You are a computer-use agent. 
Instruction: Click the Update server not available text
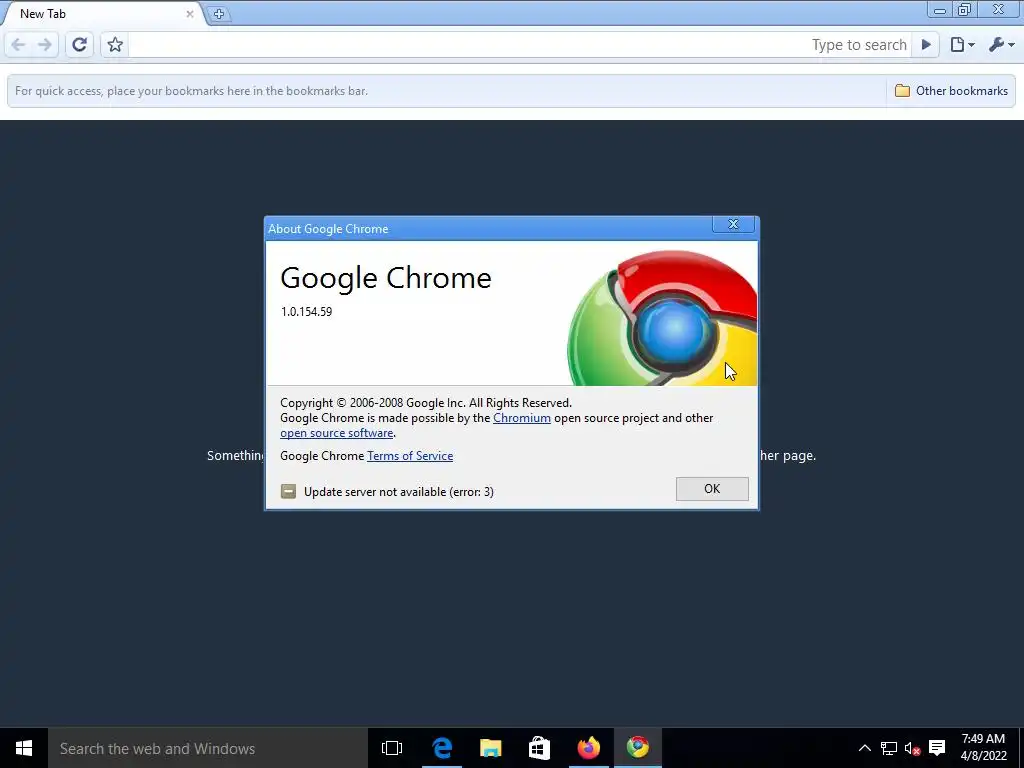coord(398,492)
